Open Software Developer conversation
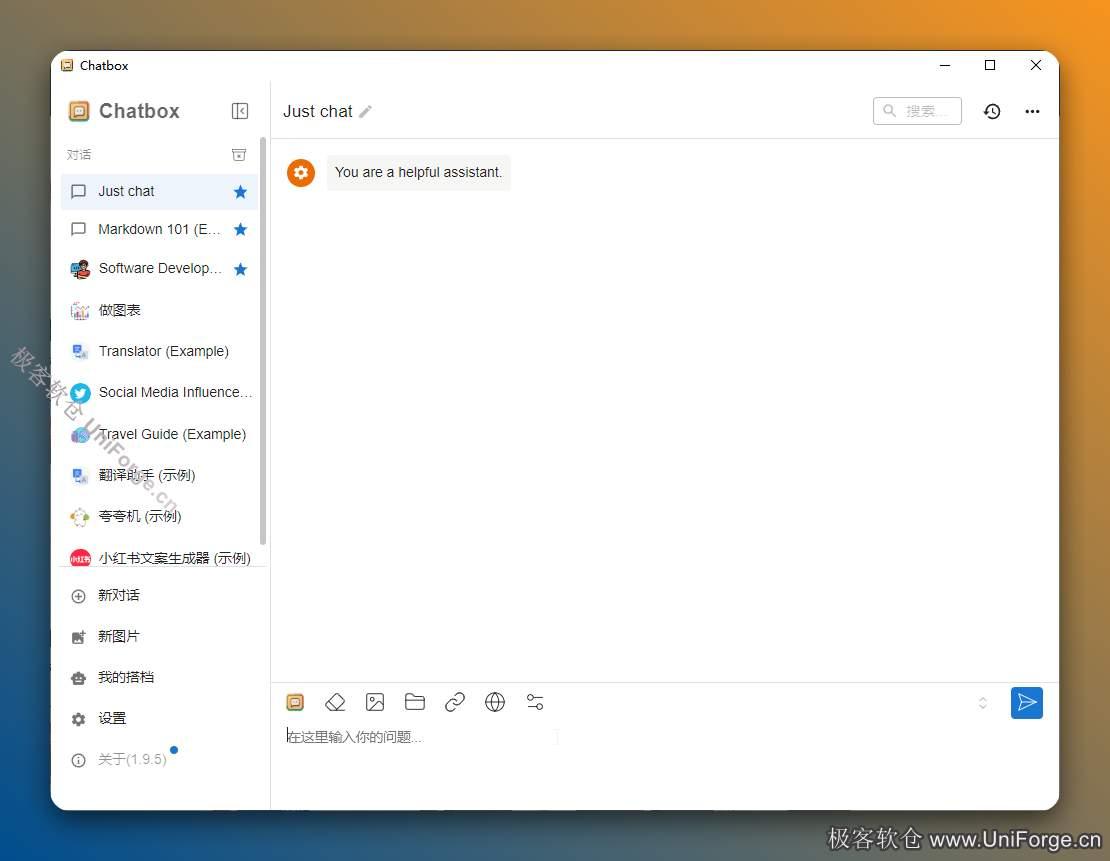 (159, 269)
